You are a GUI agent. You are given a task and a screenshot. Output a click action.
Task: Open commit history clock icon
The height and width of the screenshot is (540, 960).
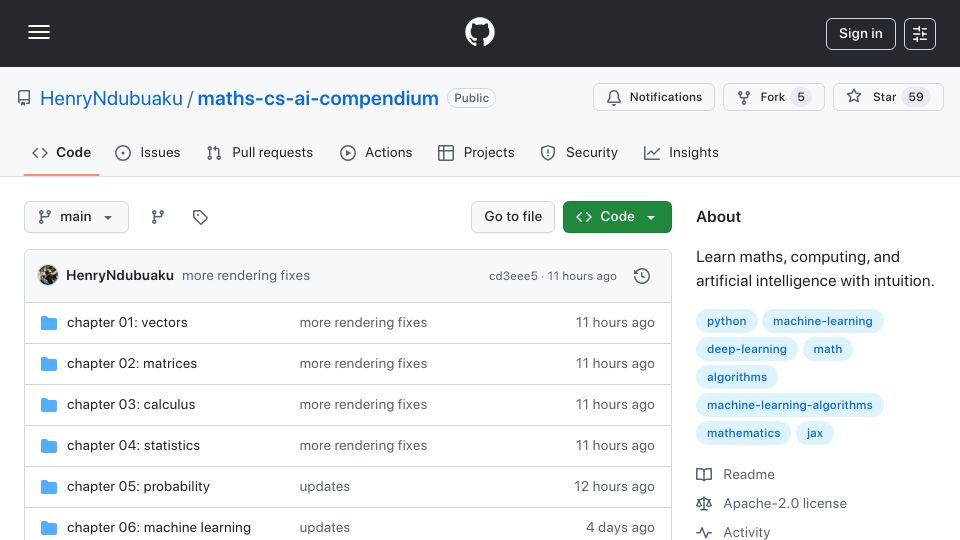pyautogui.click(x=642, y=276)
